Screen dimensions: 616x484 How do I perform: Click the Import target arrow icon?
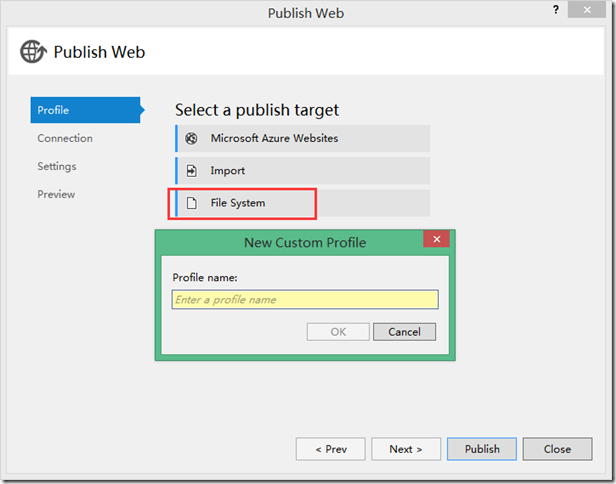(191, 171)
